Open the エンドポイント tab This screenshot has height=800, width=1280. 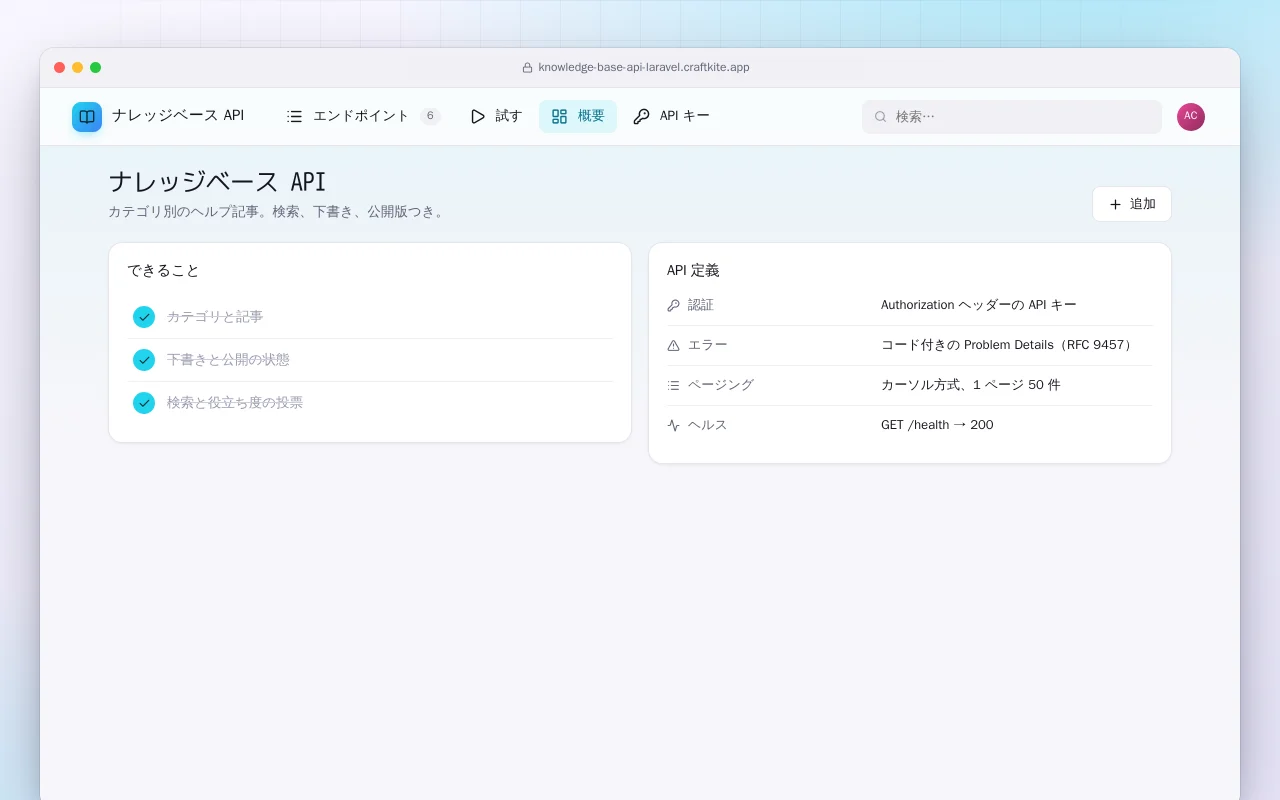coord(363,116)
